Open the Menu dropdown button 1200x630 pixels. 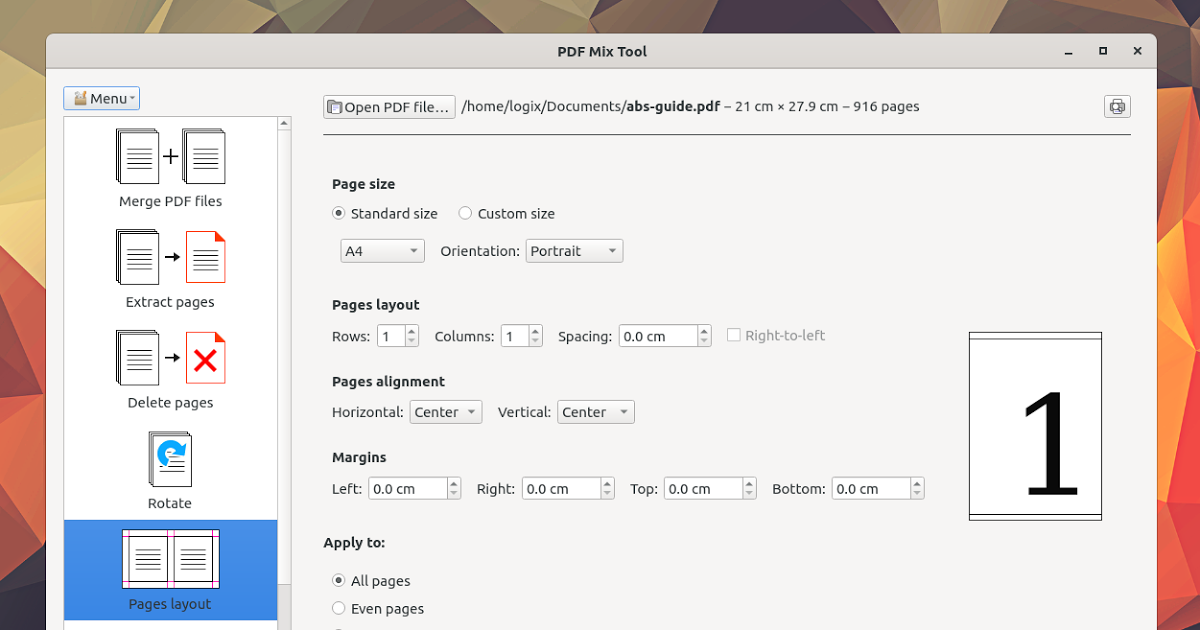pyautogui.click(x=101, y=98)
